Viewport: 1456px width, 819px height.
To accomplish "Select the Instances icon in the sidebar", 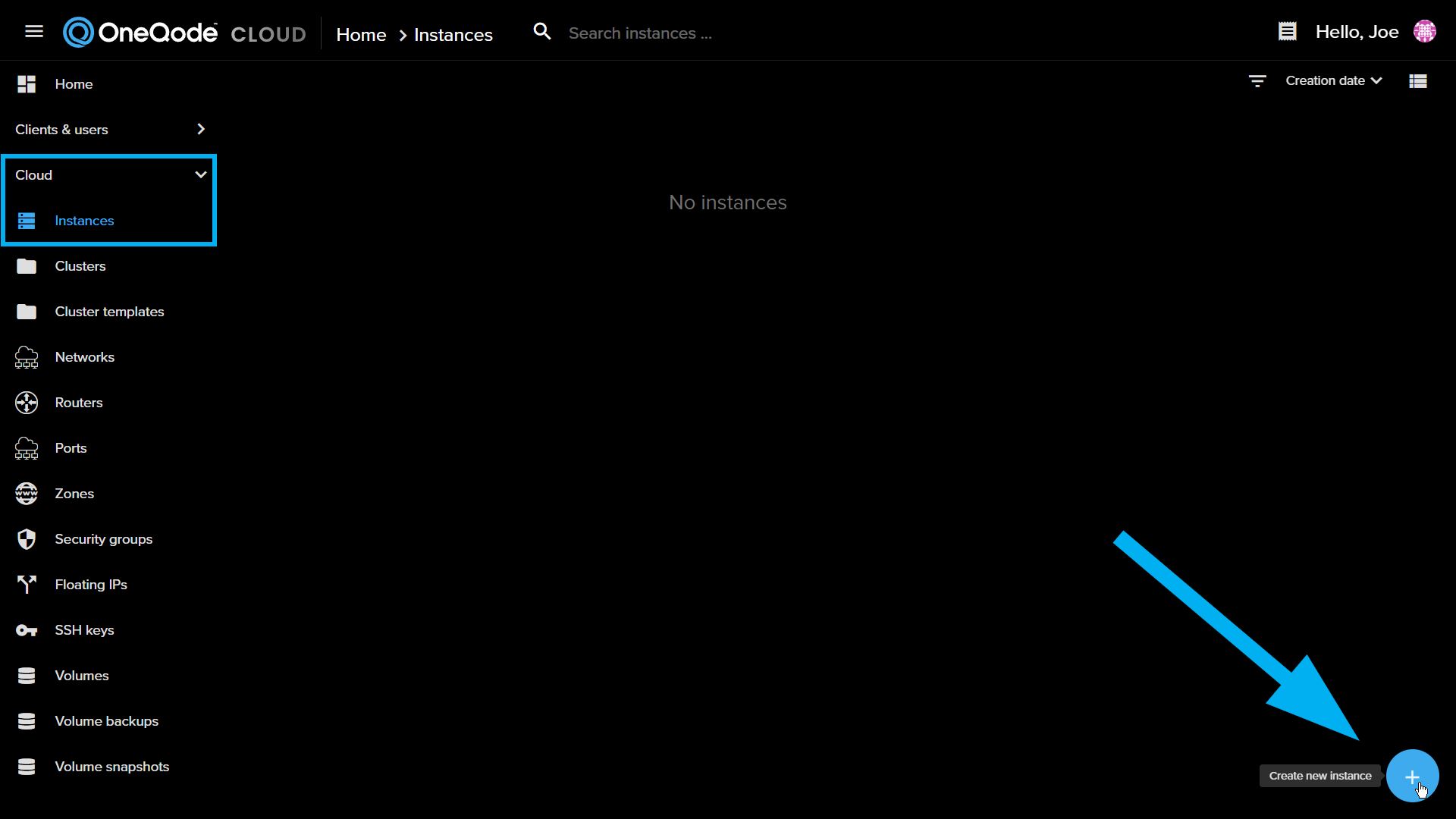I will click(x=27, y=221).
